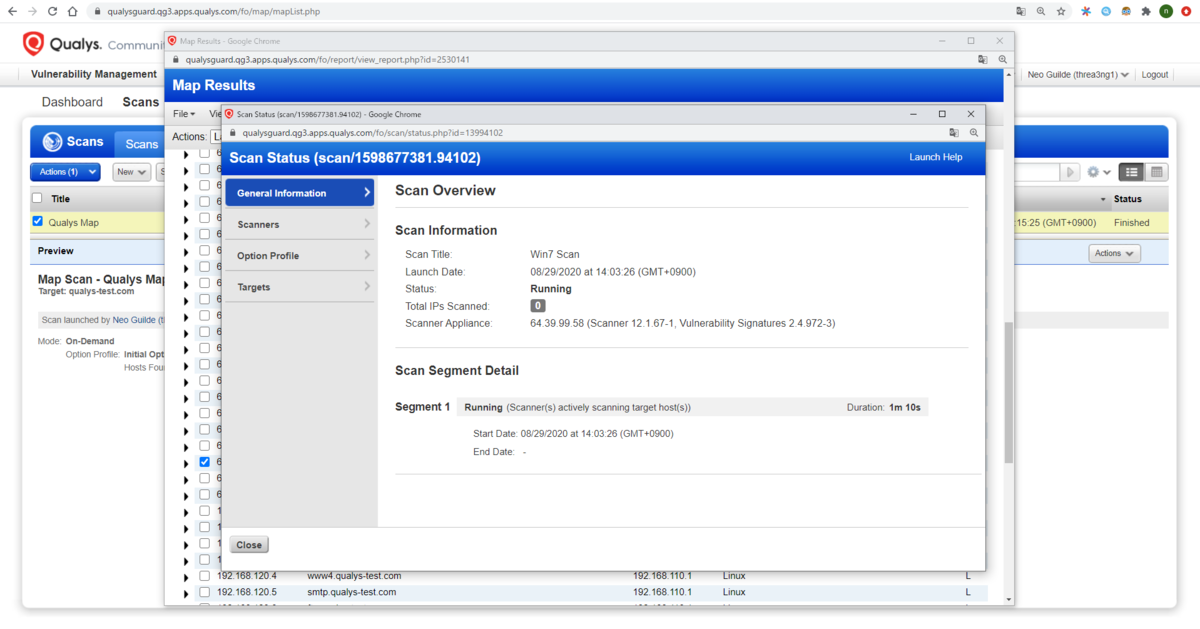Open Neo Guilde user menu
The width and height of the screenshot is (1200, 629).
[x=1079, y=75]
